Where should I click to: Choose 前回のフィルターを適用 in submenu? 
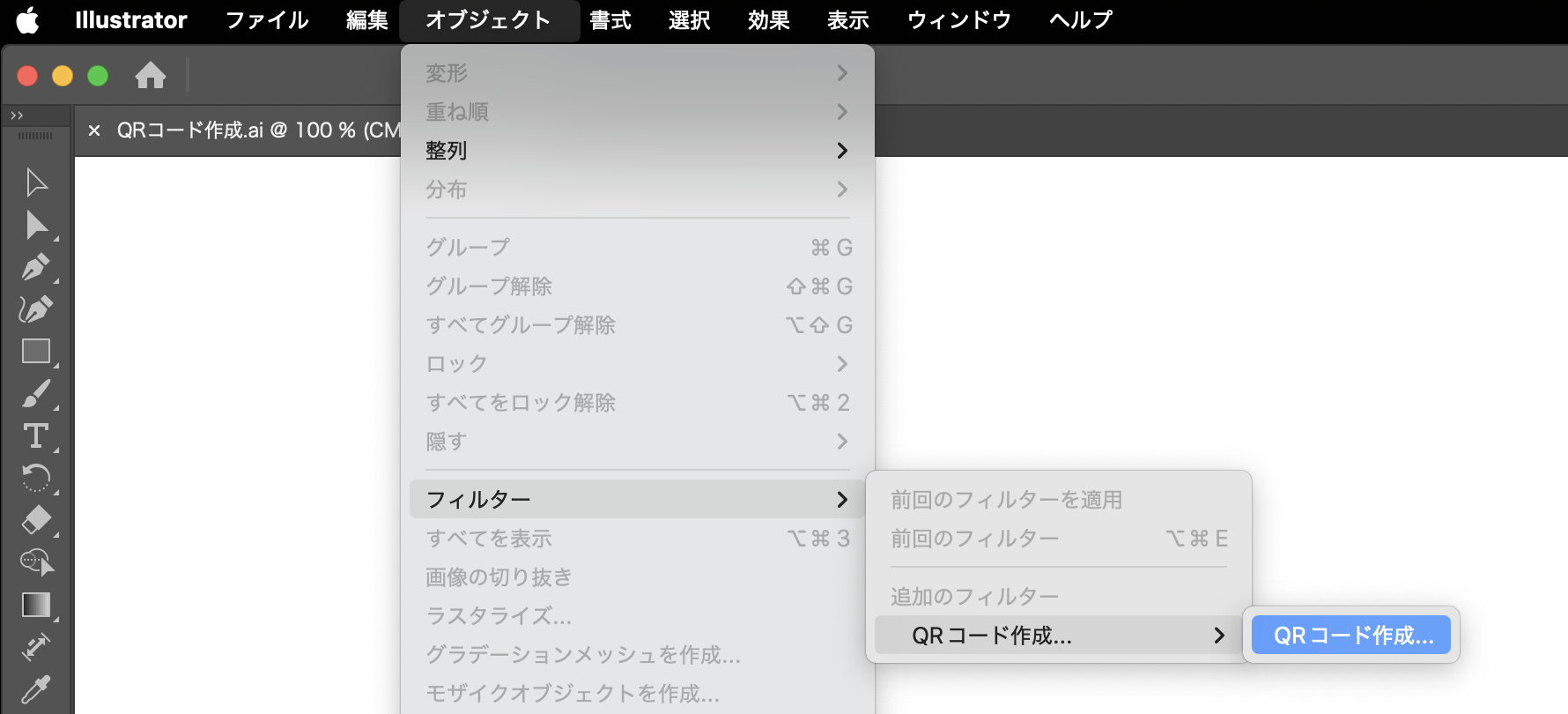[x=1059, y=500]
